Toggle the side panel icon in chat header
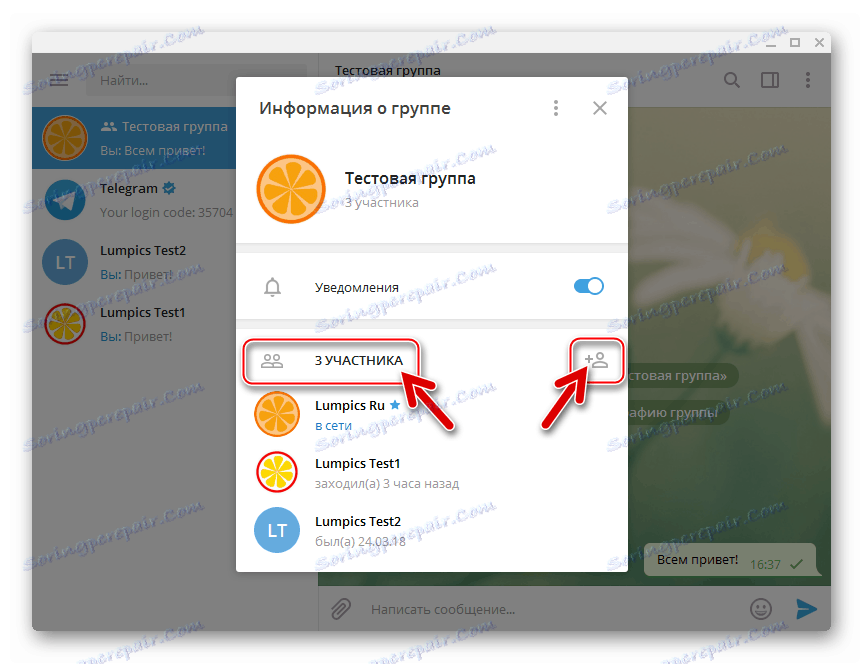Viewport: 864px width, 664px height. point(770,80)
